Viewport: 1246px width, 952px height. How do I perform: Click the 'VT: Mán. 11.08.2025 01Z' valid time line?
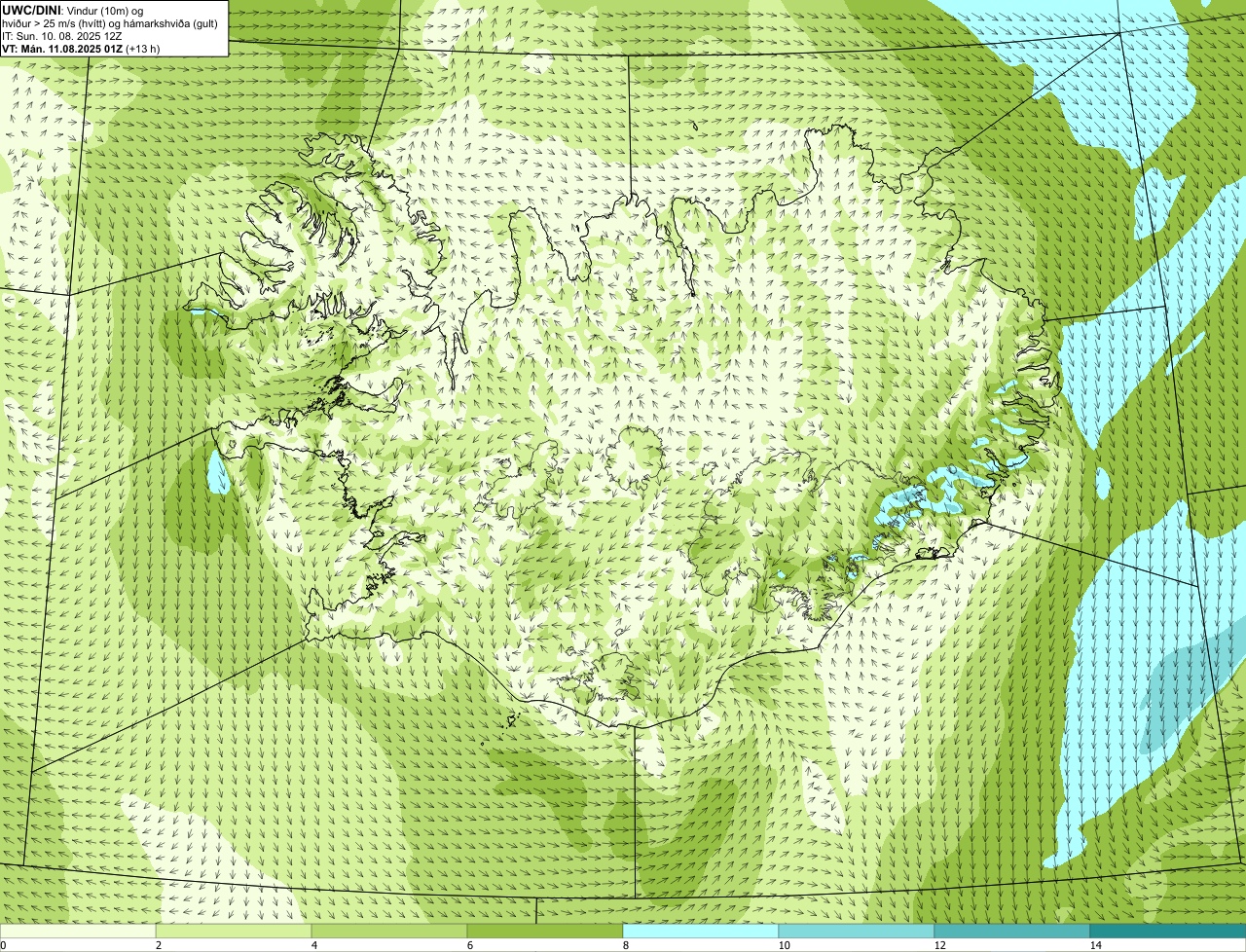(x=61, y=49)
